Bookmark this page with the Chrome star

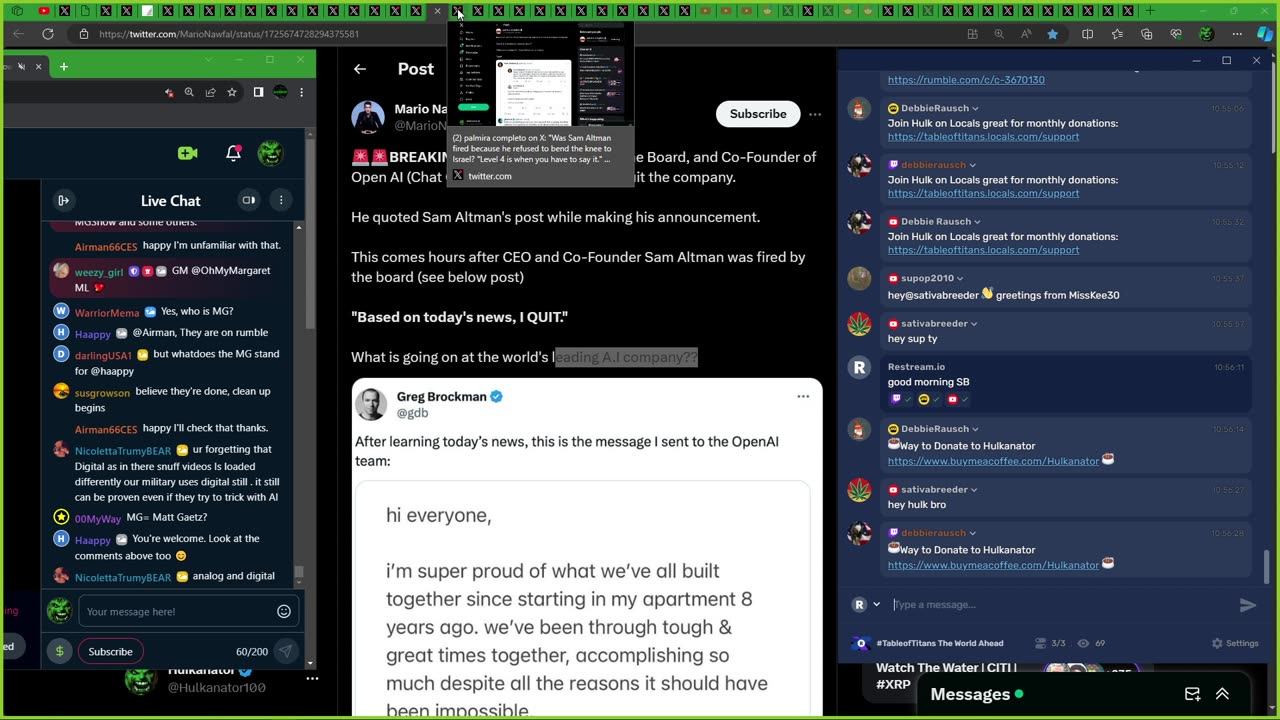(x=232, y=92)
